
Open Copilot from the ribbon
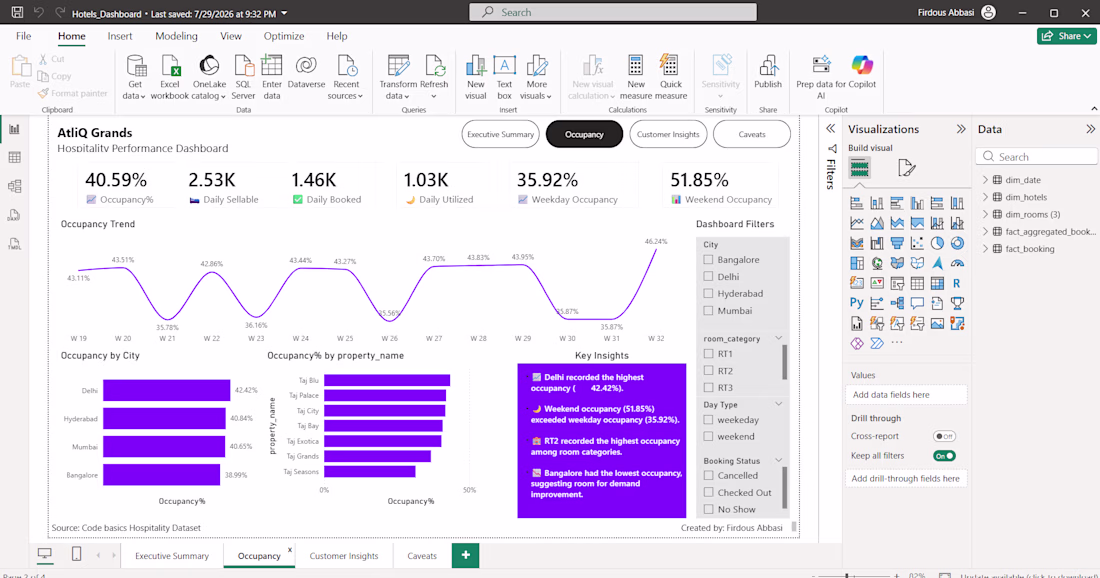coord(862,73)
